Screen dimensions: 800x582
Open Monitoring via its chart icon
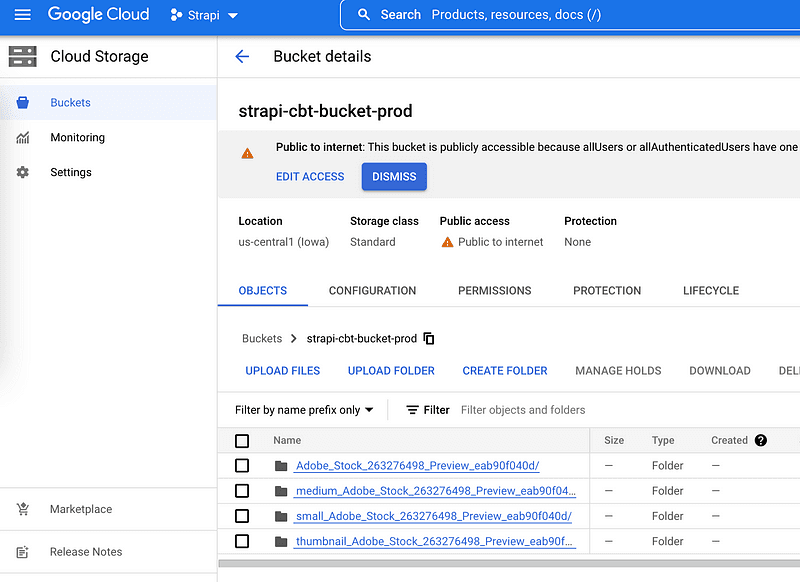coord(22,137)
